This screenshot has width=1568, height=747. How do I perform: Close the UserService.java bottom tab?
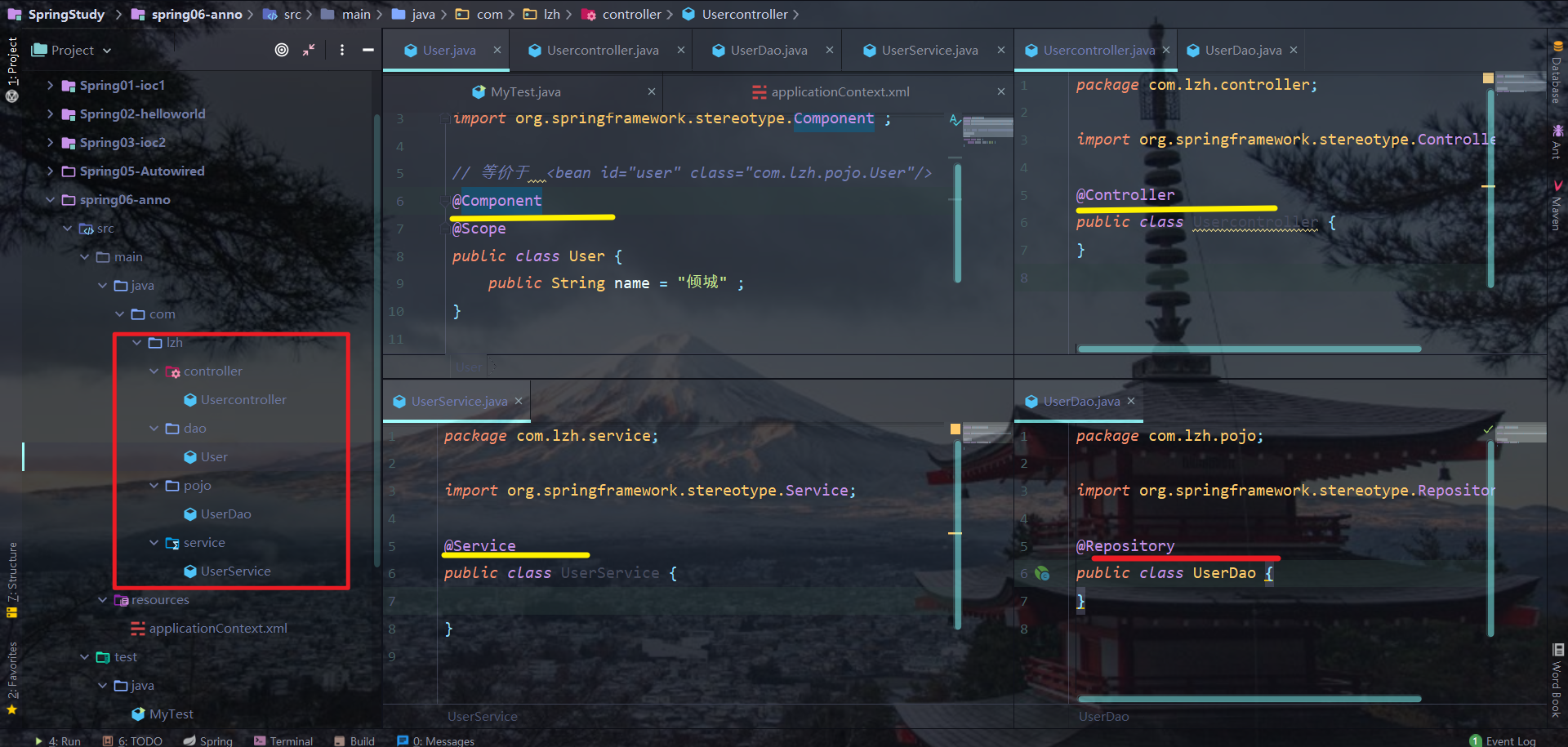click(518, 401)
